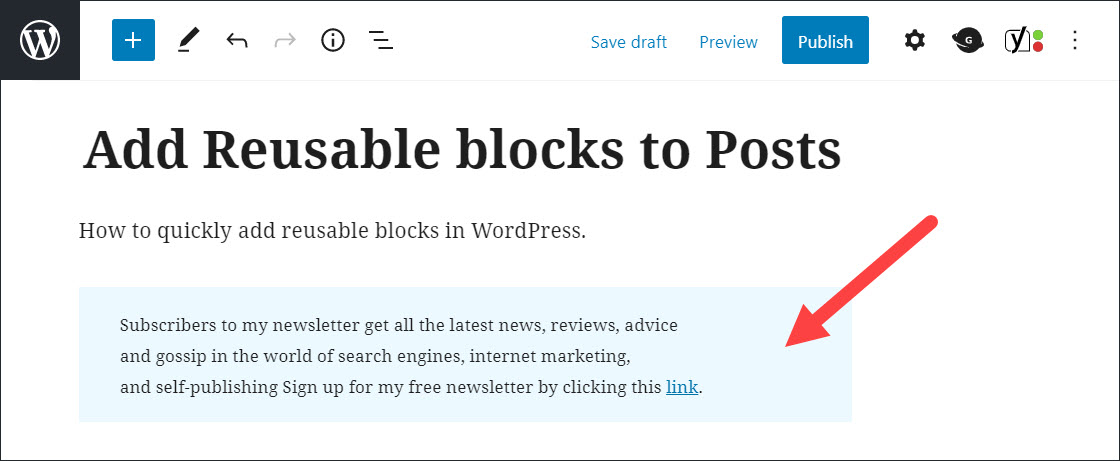Image resolution: width=1120 pixels, height=461 pixels.
Task: Toggle the settings gear sidebar
Action: click(914, 41)
